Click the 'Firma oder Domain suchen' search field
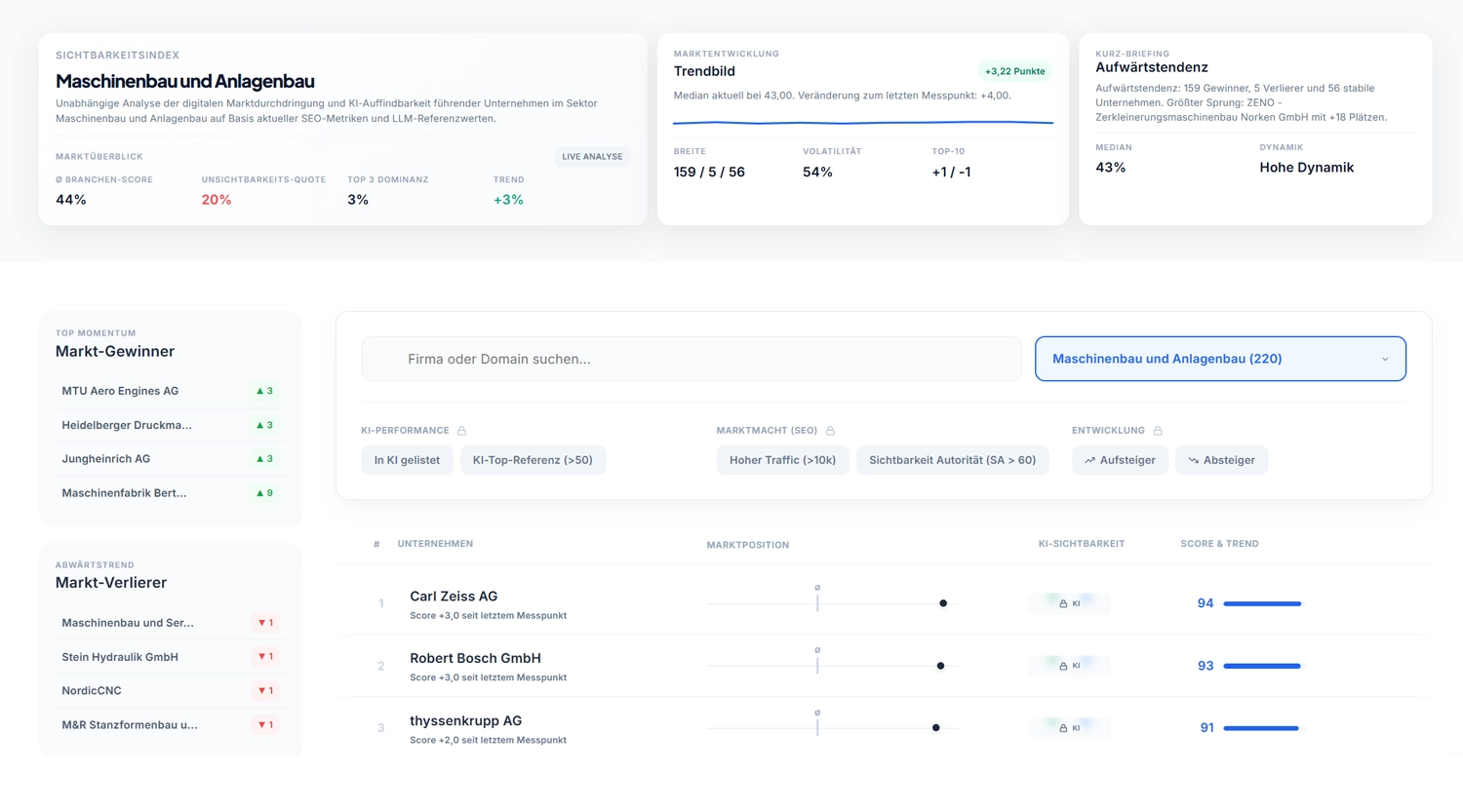 click(x=691, y=359)
